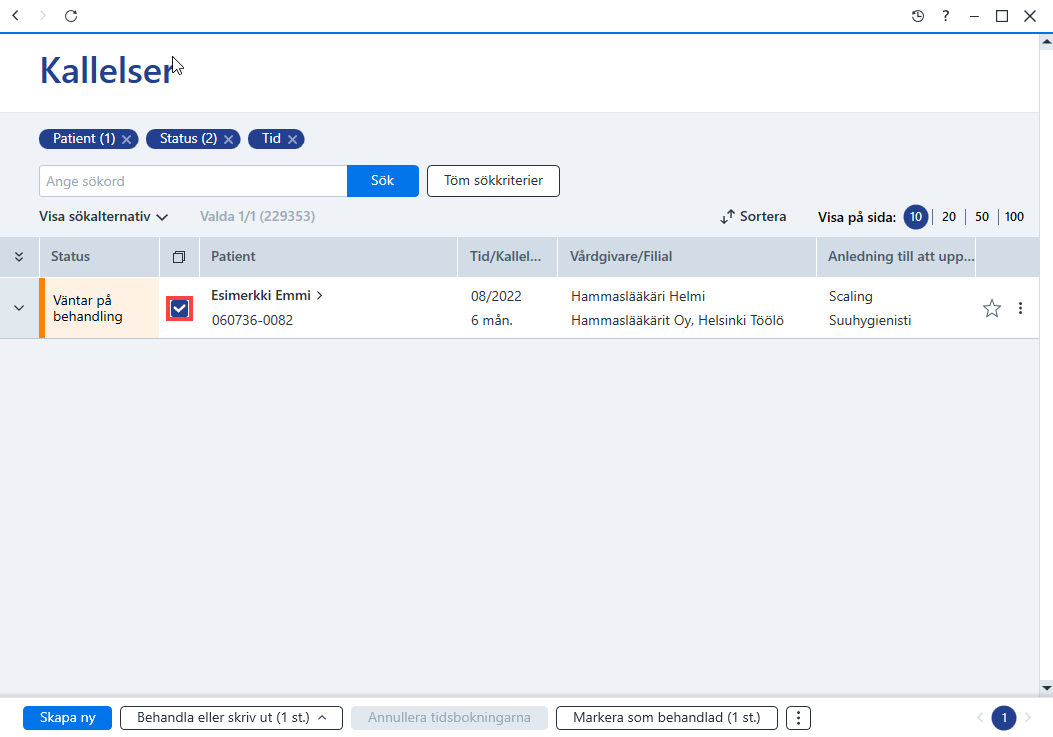The height and width of the screenshot is (737, 1053).
Task: Expand all rows with header double chevron
Action: point(19,257)
